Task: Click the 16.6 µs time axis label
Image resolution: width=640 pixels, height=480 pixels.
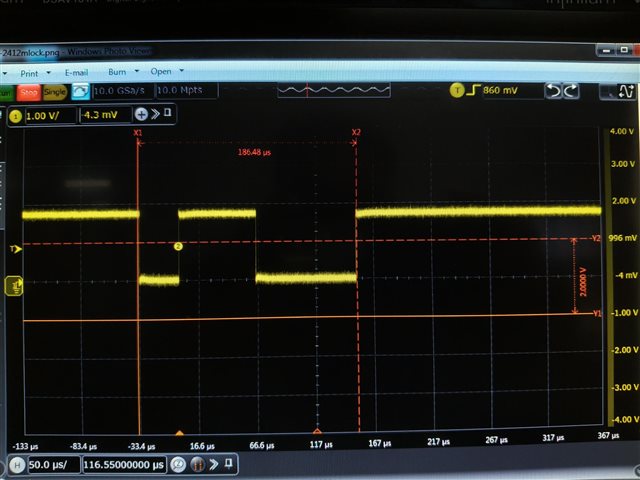Action: coord(202,446)
